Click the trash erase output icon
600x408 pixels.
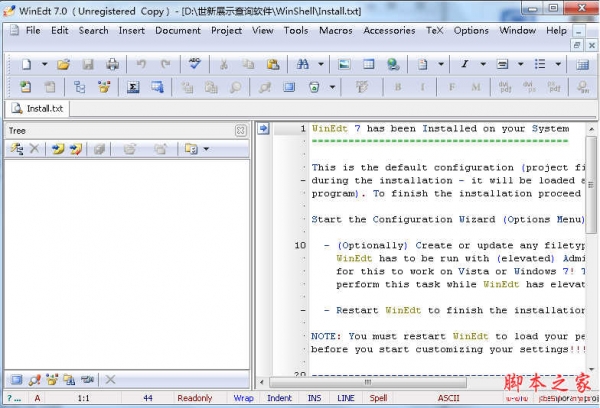point(314,87)
